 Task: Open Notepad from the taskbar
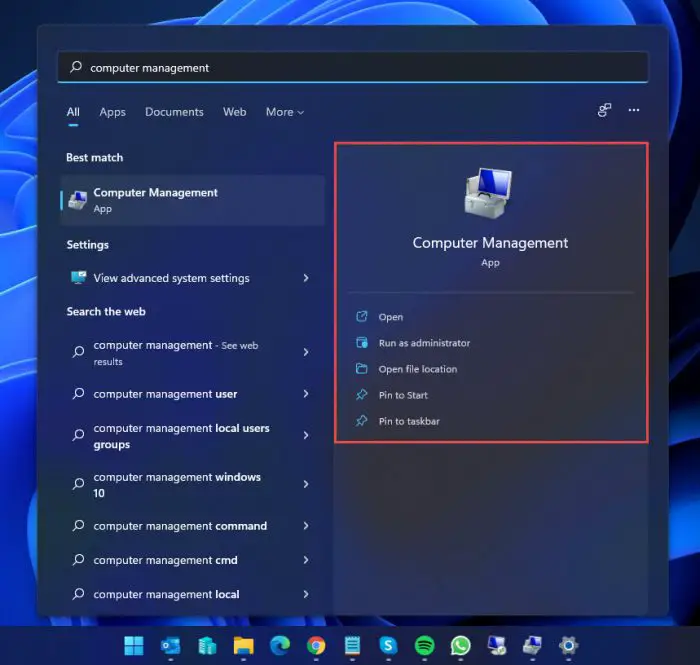352,645
